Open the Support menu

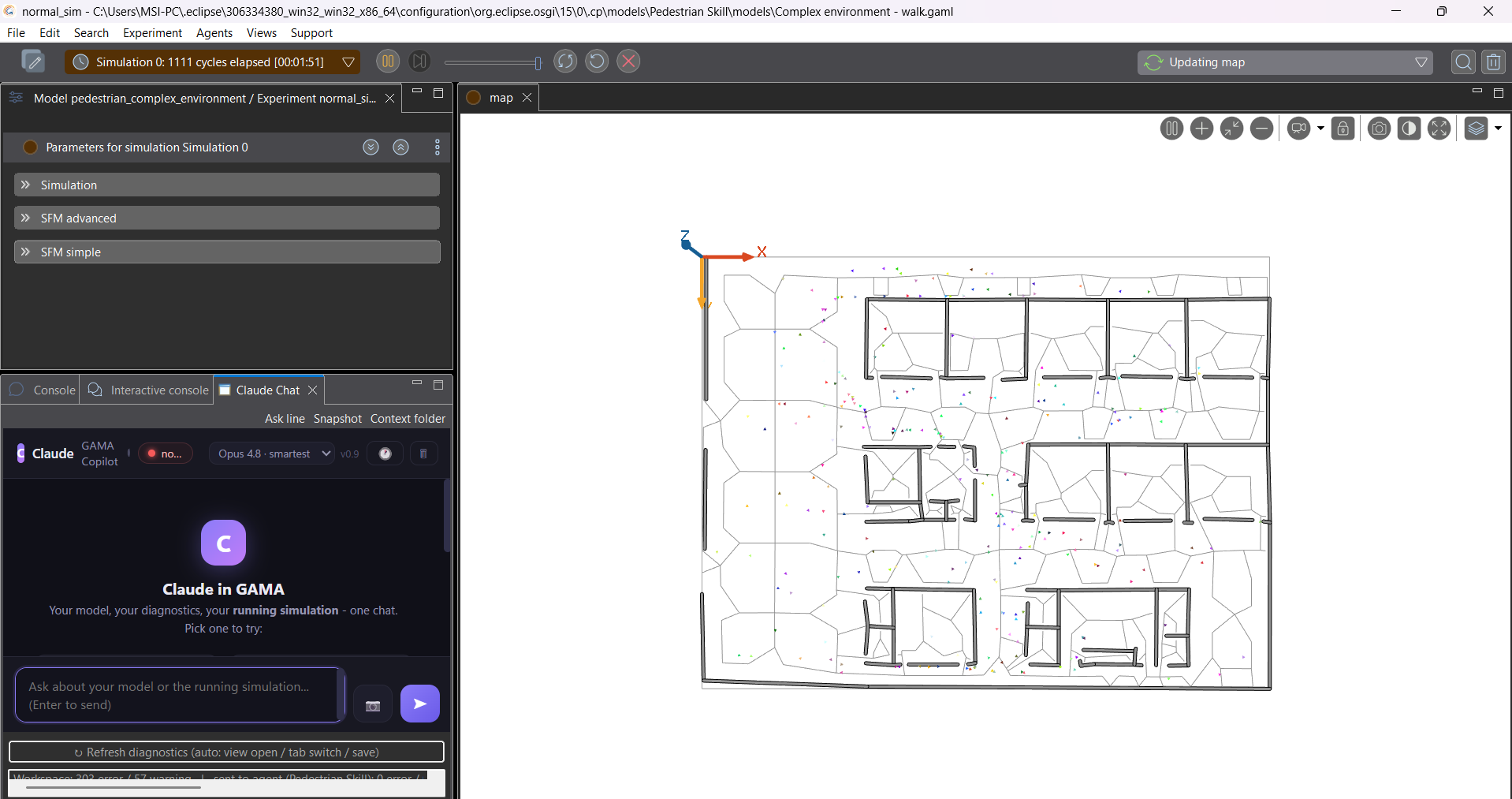coord(311,33)
